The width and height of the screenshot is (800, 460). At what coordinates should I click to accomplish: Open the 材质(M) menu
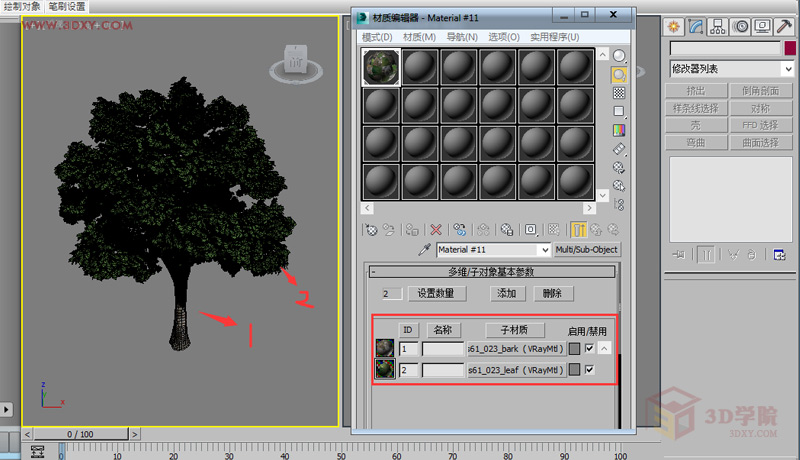point(419,37)
